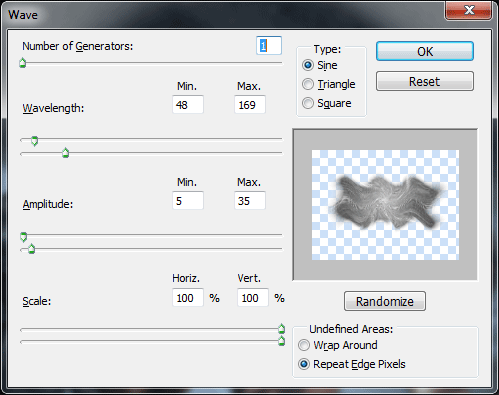This screenshot has width=499, height=395.
Task: Click the Number of Generators label
Action: [x=77, y=46]
